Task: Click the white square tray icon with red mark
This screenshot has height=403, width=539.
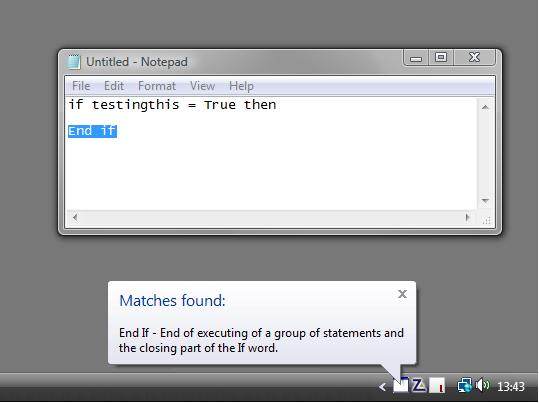Action: (437, 385)
